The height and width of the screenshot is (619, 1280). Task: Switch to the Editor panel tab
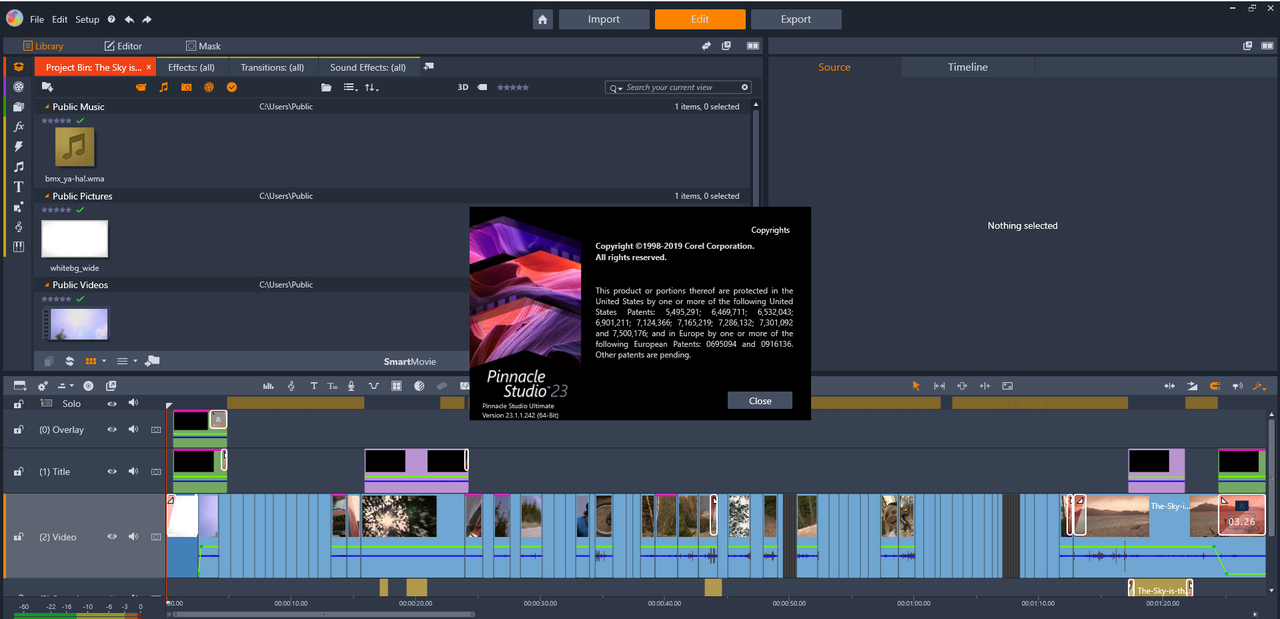click(123, 46)
